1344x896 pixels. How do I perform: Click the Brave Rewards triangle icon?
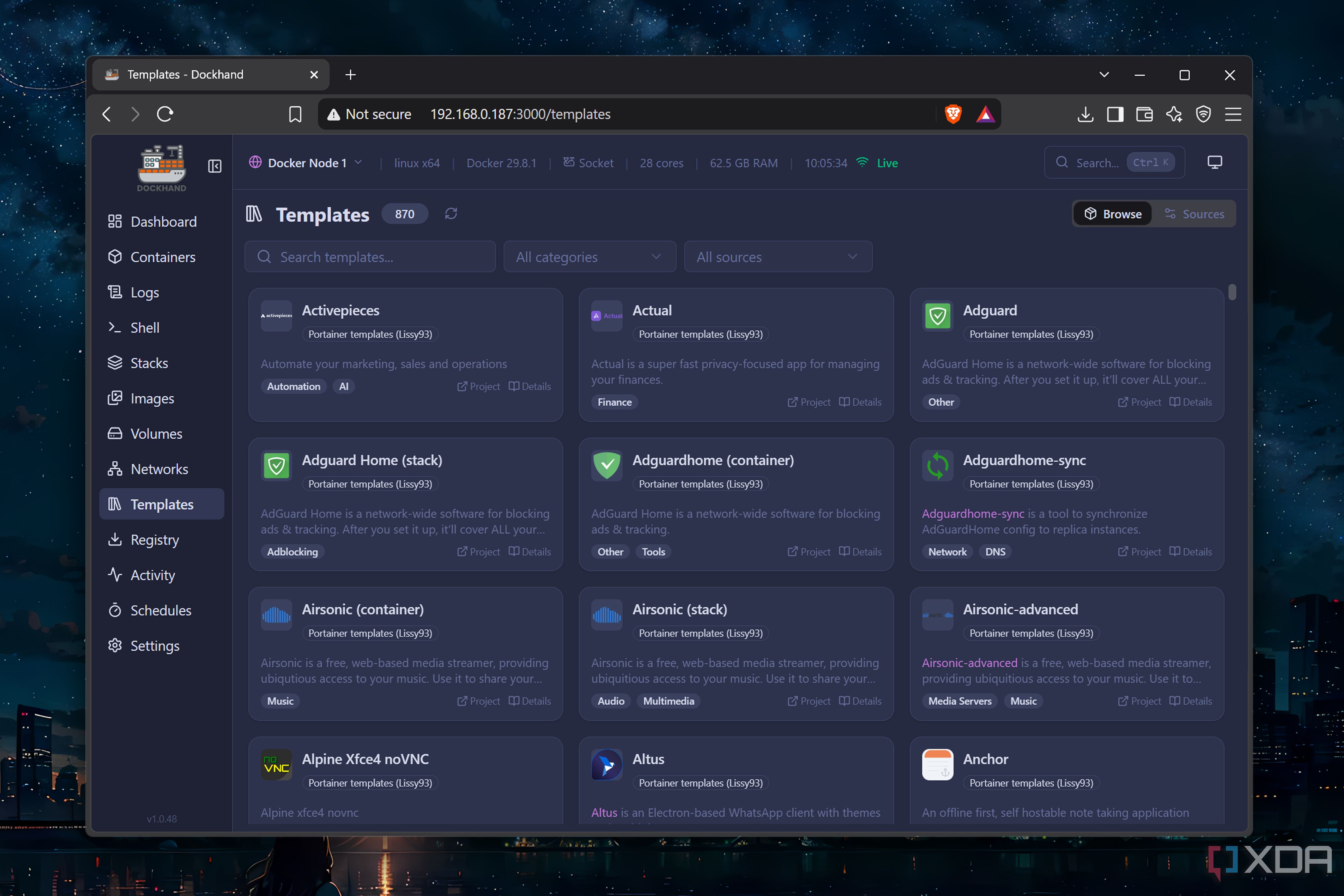coord(985,114)
